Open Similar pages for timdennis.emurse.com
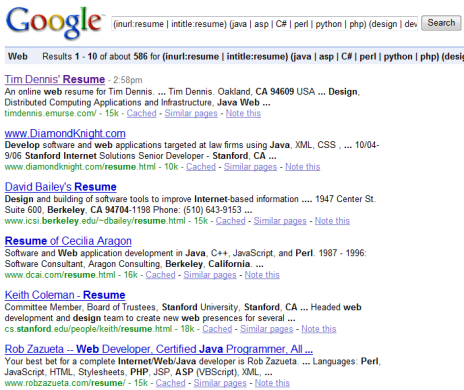This screenshot has width=464, height=390. (x=191, y=113)
